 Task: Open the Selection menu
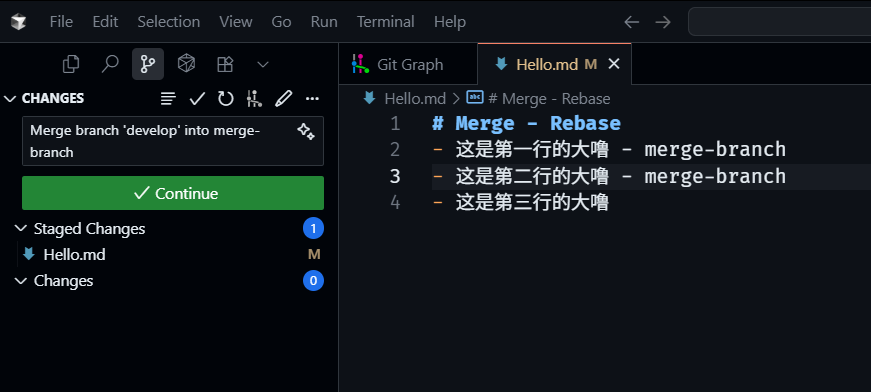point(168,22)
